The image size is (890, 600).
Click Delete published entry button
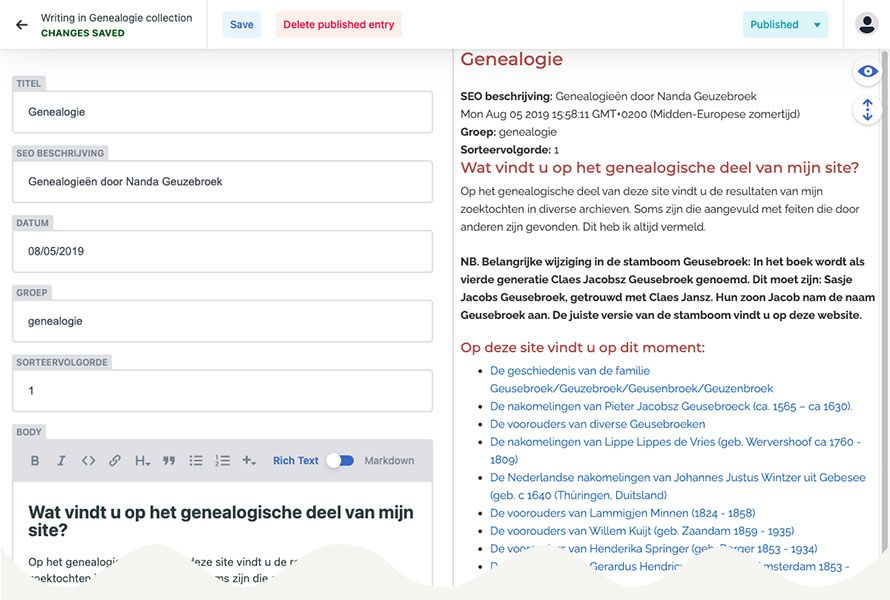coord(339,24)
